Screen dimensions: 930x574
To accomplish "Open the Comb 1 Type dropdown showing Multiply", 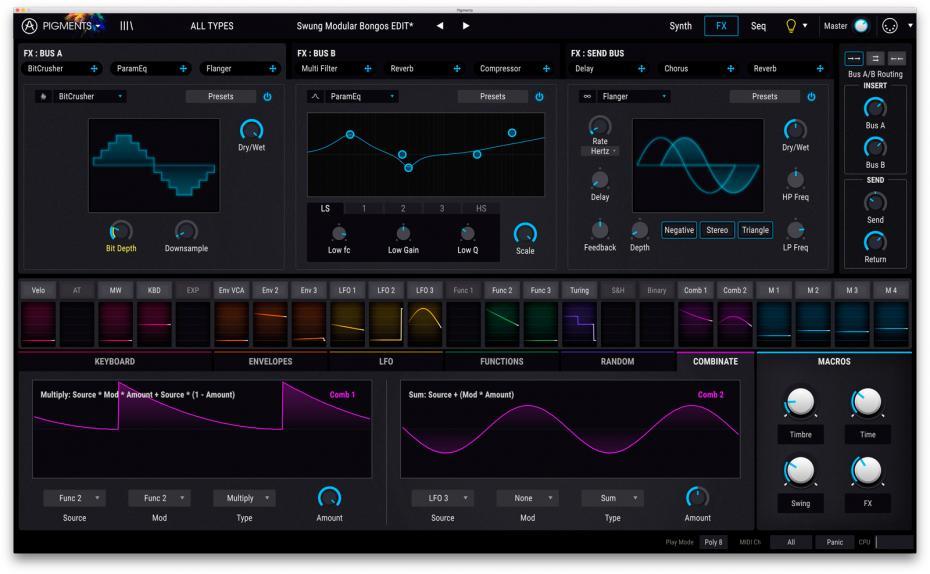I will pyautogui.click(x=244, y=498).
